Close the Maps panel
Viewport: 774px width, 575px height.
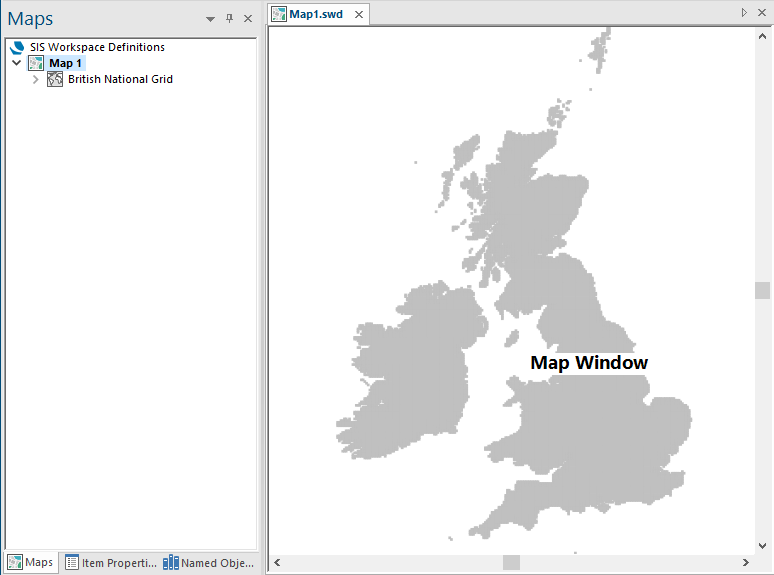click(x=248, y=19)
